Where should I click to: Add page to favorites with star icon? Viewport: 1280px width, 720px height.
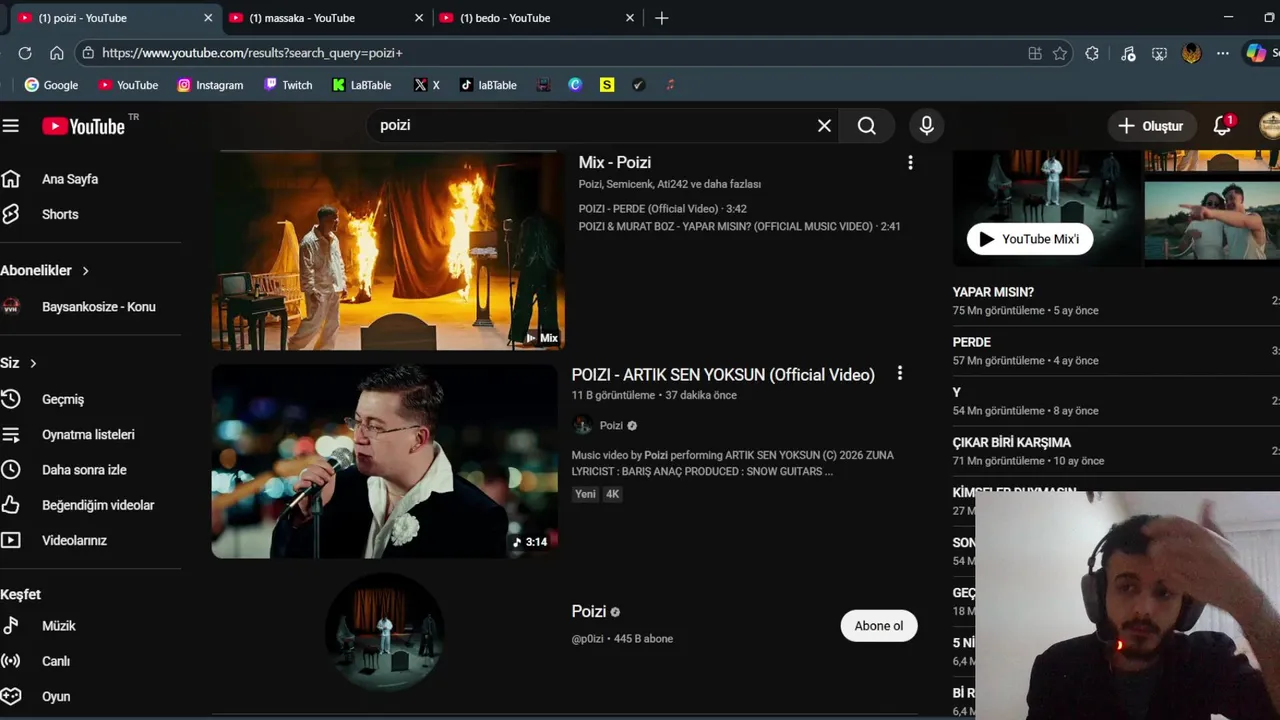pyautogui.click(x=1060, y=53)
